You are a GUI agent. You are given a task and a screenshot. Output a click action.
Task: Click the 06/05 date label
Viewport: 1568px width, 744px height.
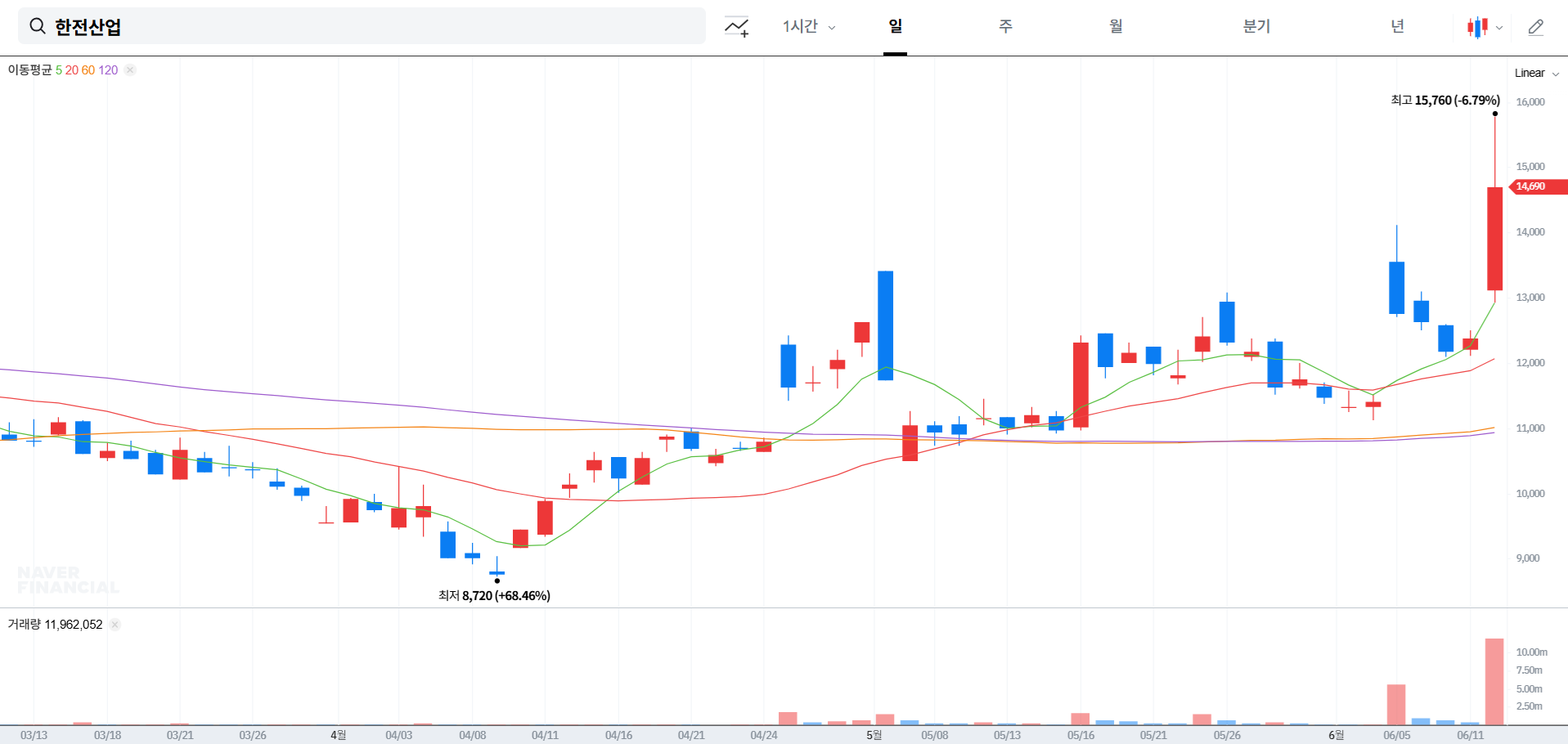point(1397,735)
